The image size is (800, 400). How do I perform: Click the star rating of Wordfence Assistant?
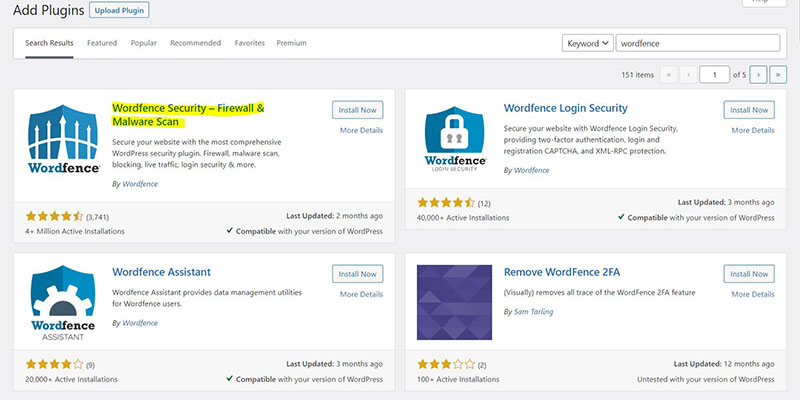click(x=54, y=364)
